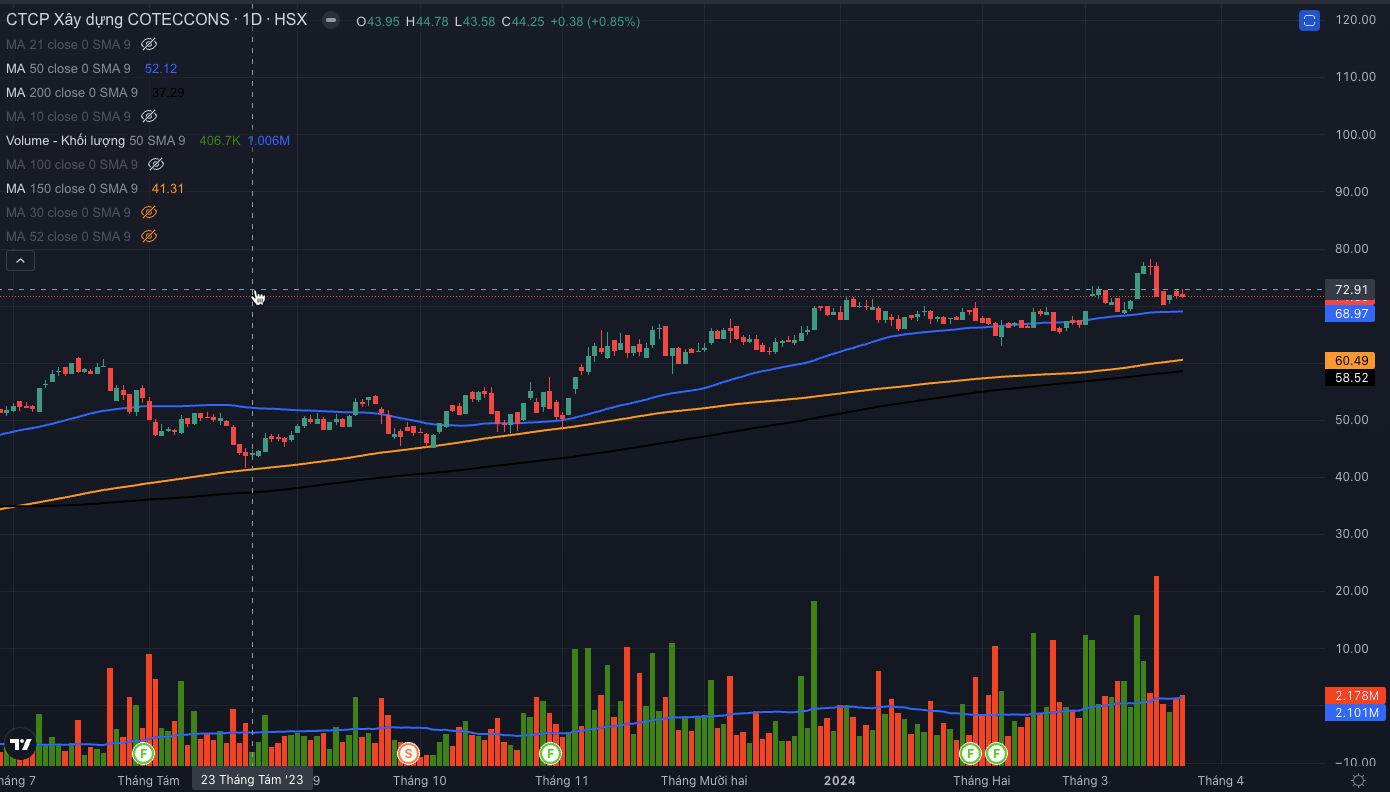1390x792 pixels.
Task: Toggle visibility of MA 52 indicator
Action: (x=149, y=236)
